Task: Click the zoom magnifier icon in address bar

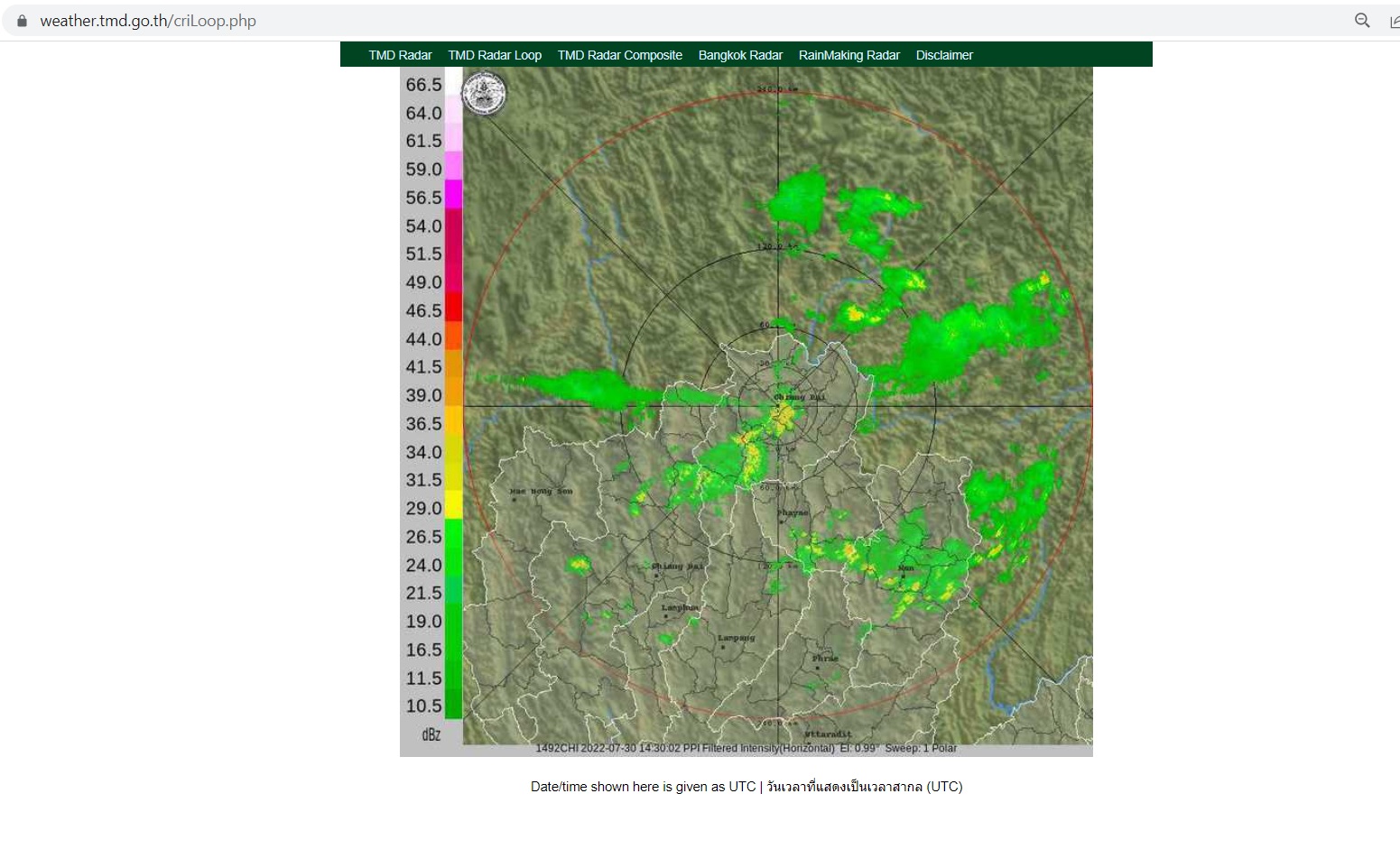Action: [1362, 21]
